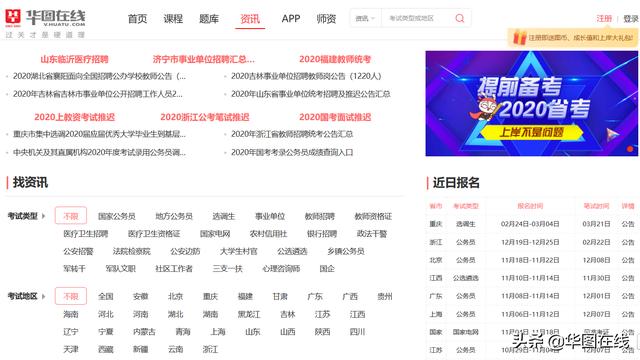
Task: Expand the 考试类型 arrow
Action: 44,216
